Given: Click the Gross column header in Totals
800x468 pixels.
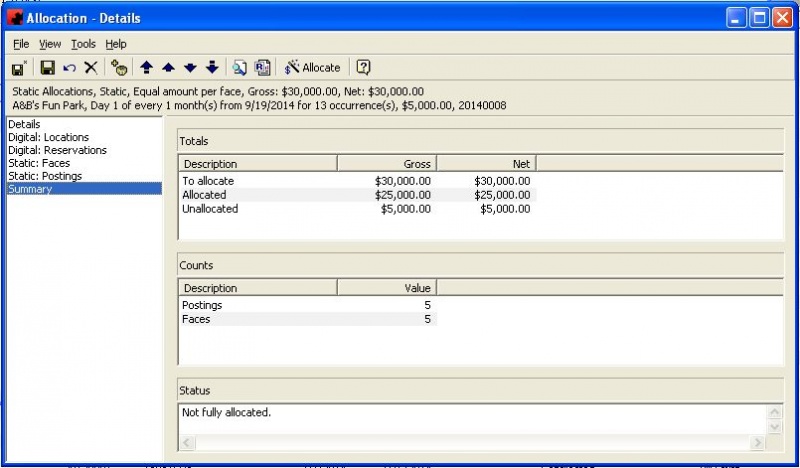Looking at the screenshot, I should pyautogui.click(x=387, y=163).
